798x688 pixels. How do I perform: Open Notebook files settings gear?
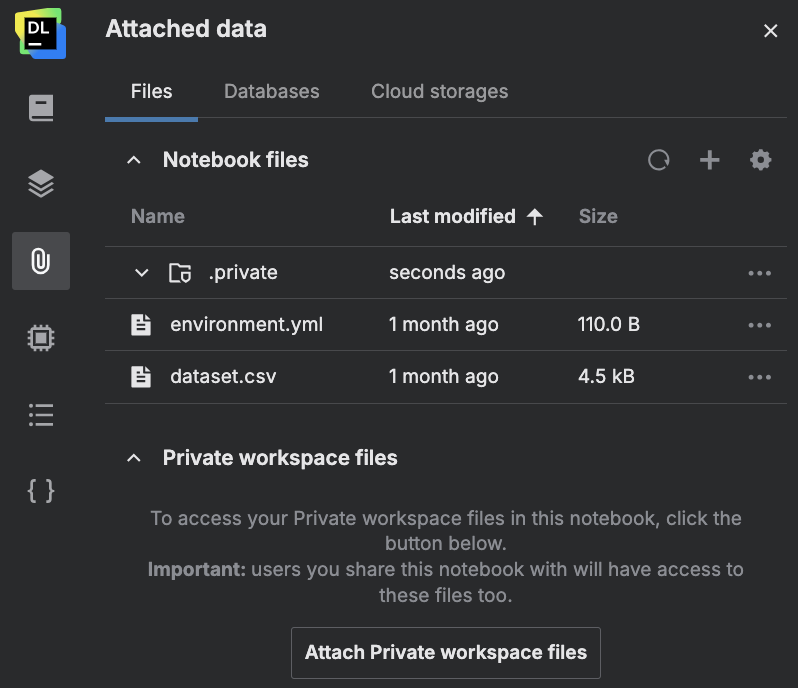[761, 160]
